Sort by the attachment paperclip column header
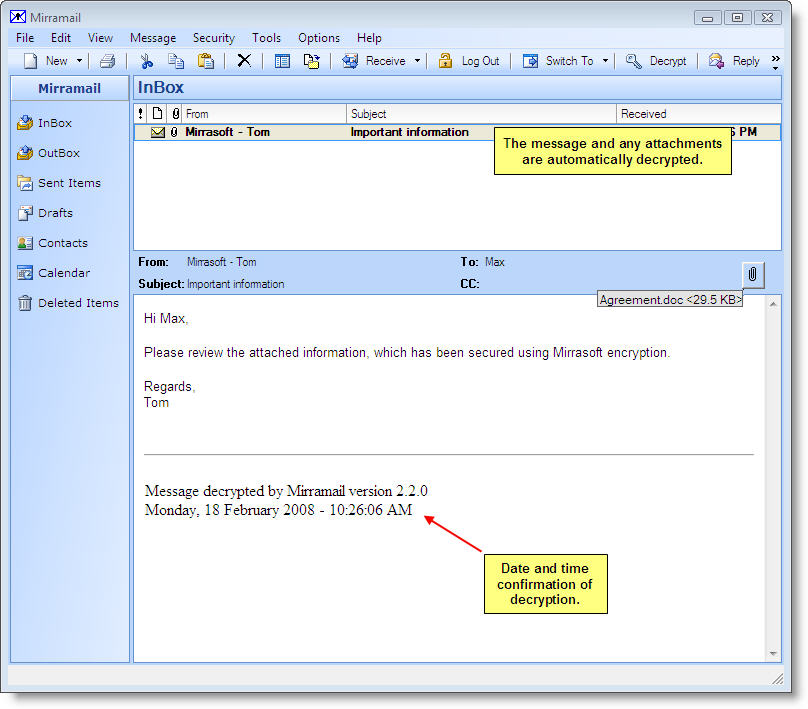Viewport: 808px width, 709px height. point(175,113)
